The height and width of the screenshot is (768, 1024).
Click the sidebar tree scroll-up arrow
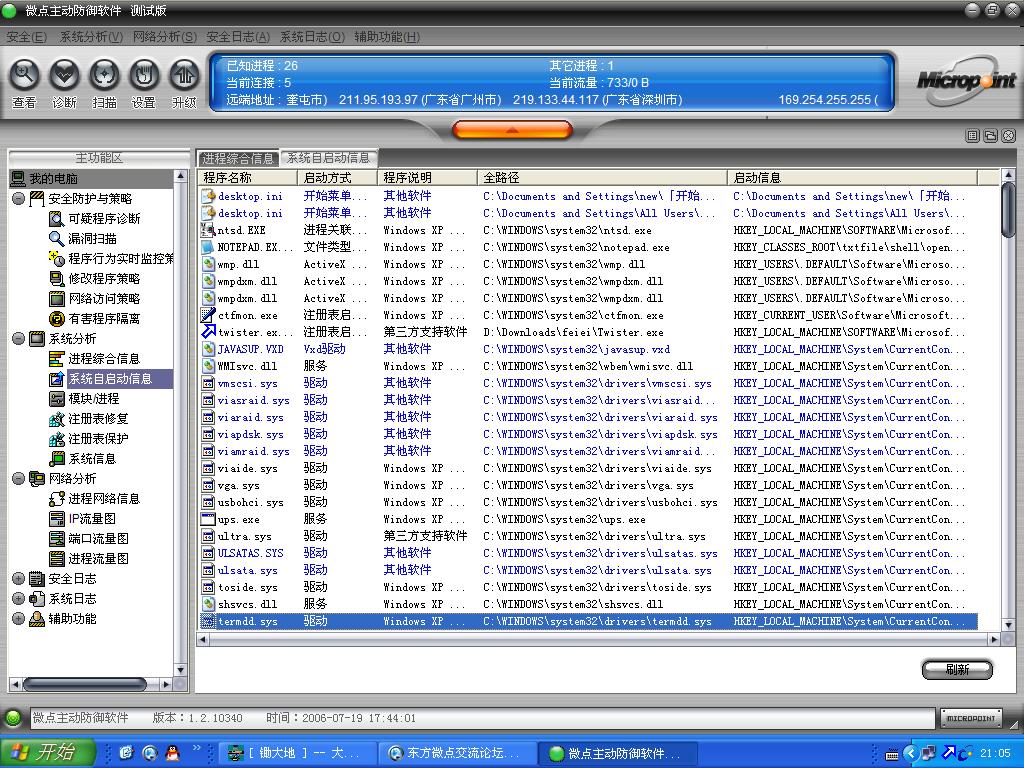coord(180,178)
